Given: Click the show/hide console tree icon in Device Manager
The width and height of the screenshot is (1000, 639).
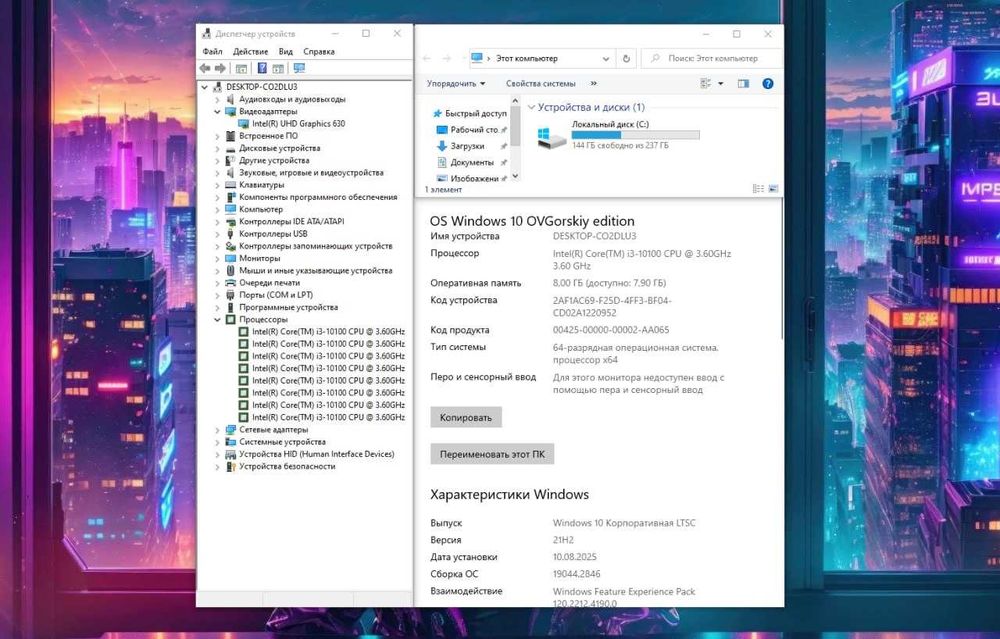Looking at the screenshot, I should tap(241, 68).
